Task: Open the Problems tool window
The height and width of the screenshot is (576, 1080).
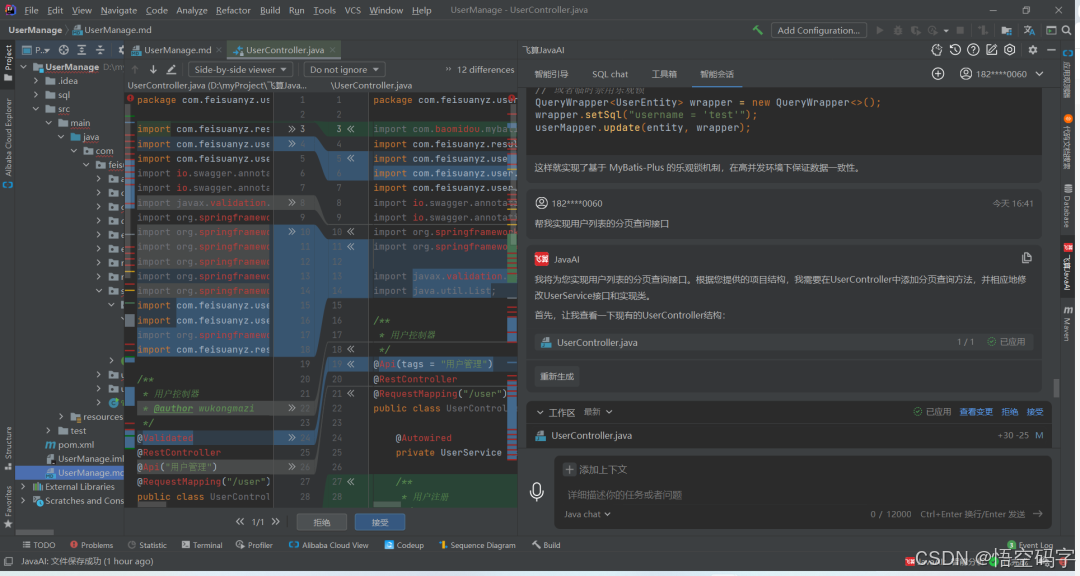Action: pyautogui.click(x=91, y=545)
